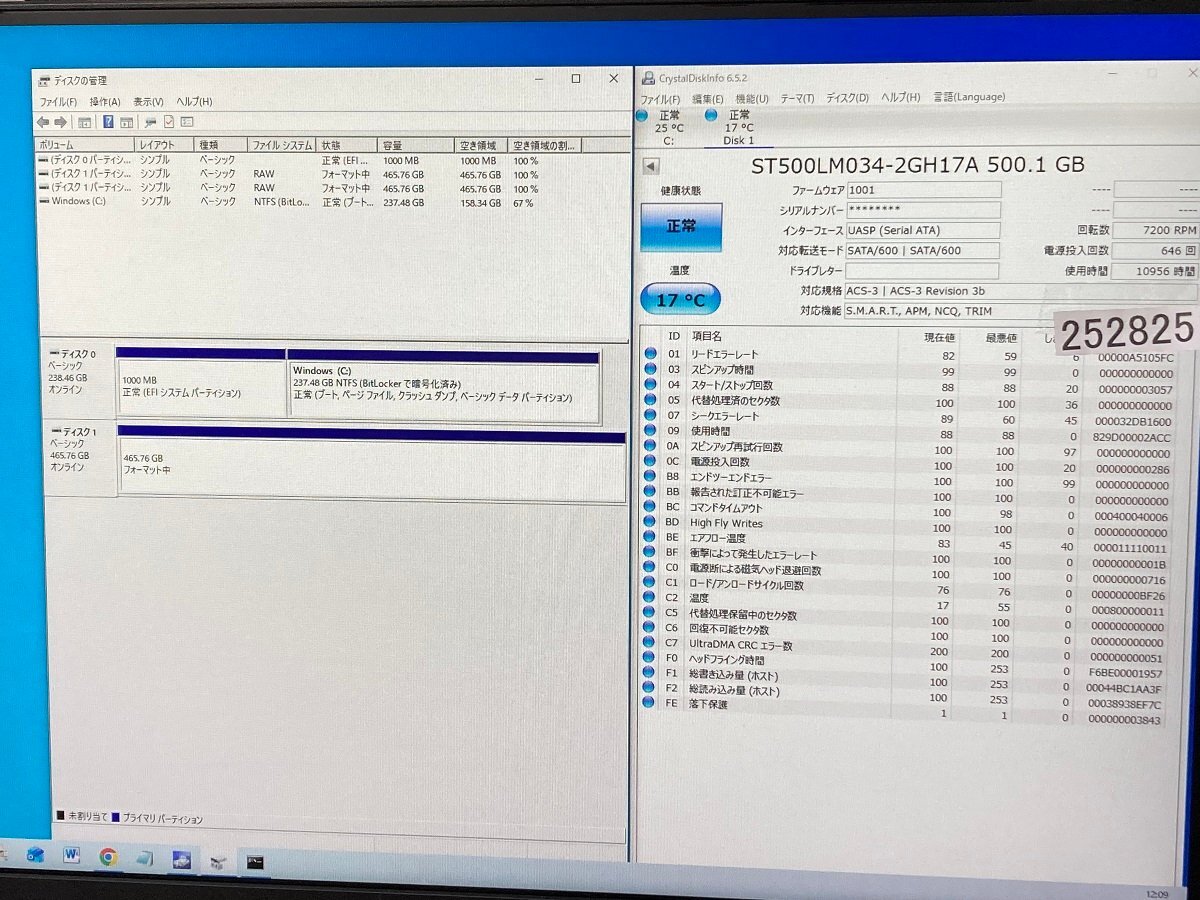Select the Windows (C:) 237.48 GB partition block
The height and width of the screenshot is (900, 1200).
[443, 386]
